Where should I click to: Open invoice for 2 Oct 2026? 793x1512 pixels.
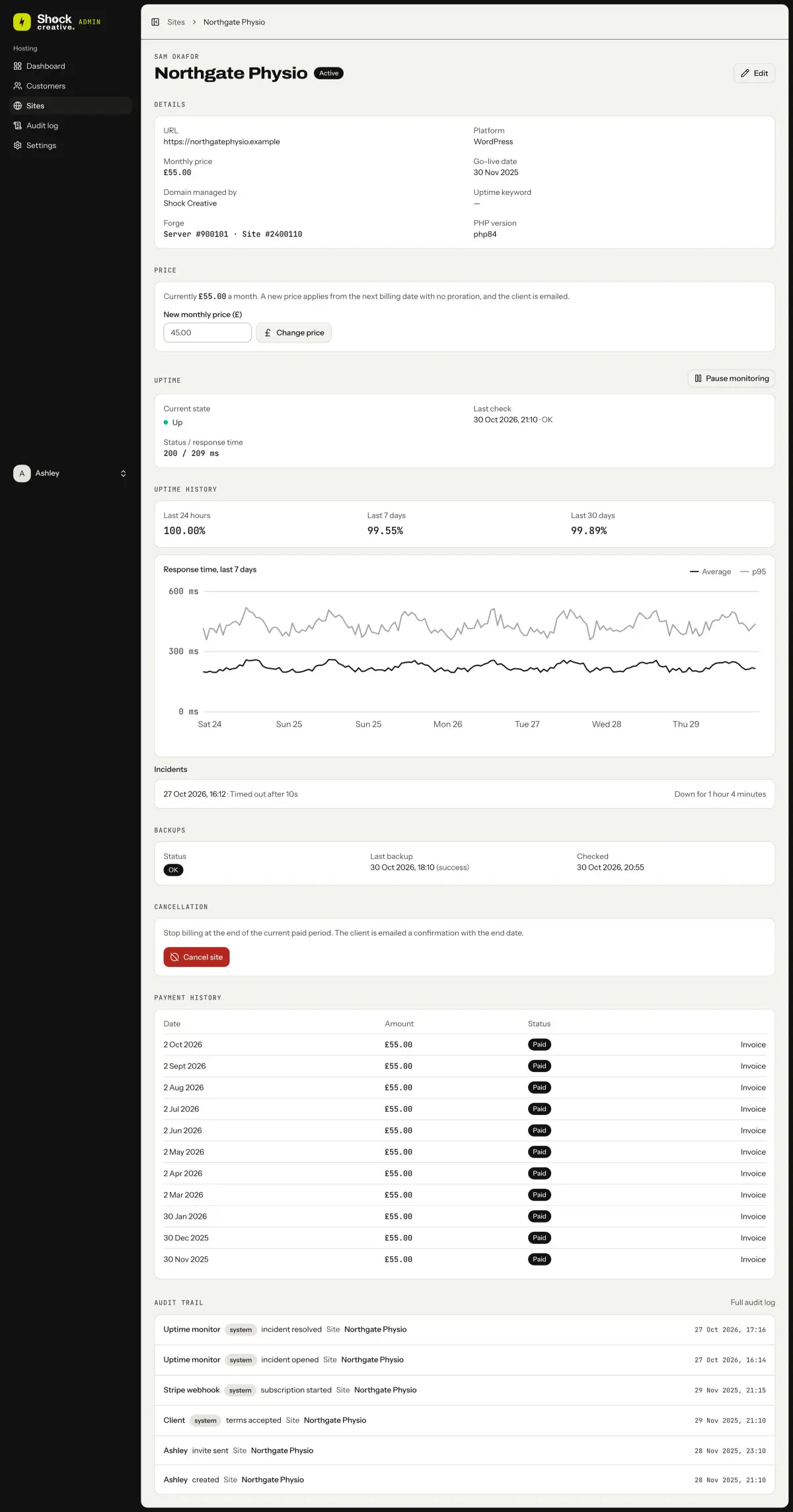753,1045
